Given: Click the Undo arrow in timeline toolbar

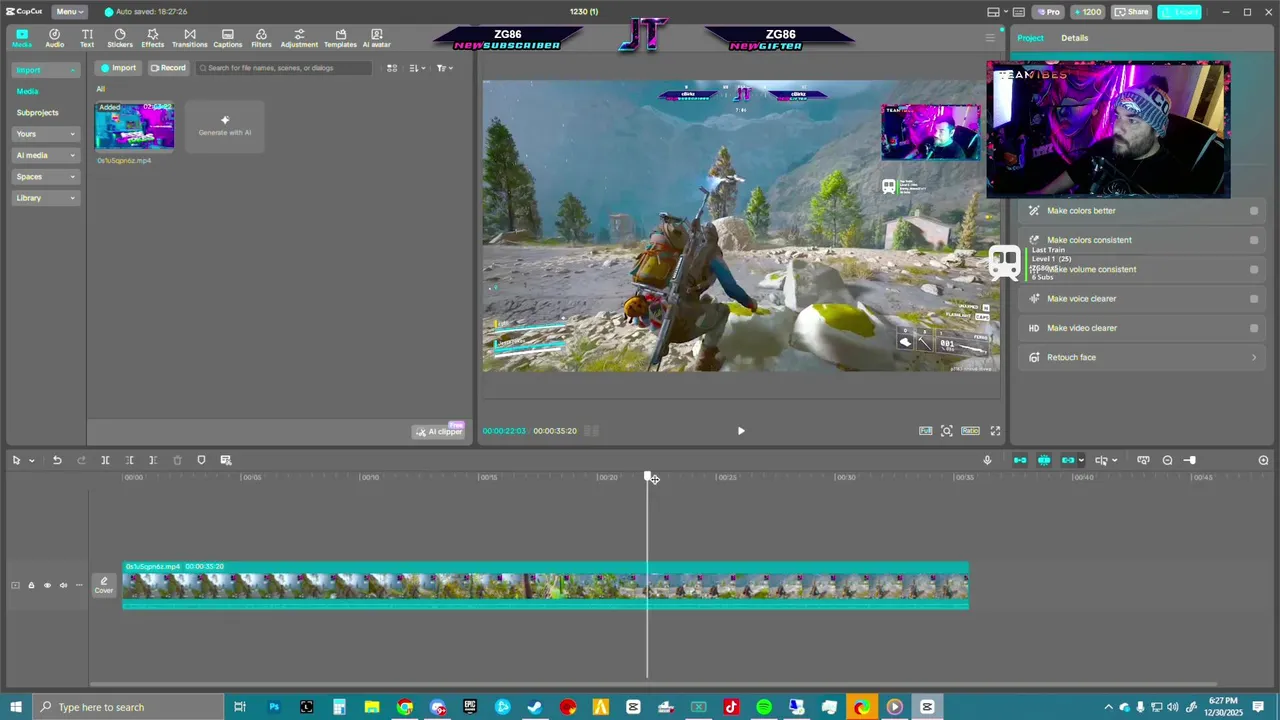Looking at the screenshot, I should [57, 460].
